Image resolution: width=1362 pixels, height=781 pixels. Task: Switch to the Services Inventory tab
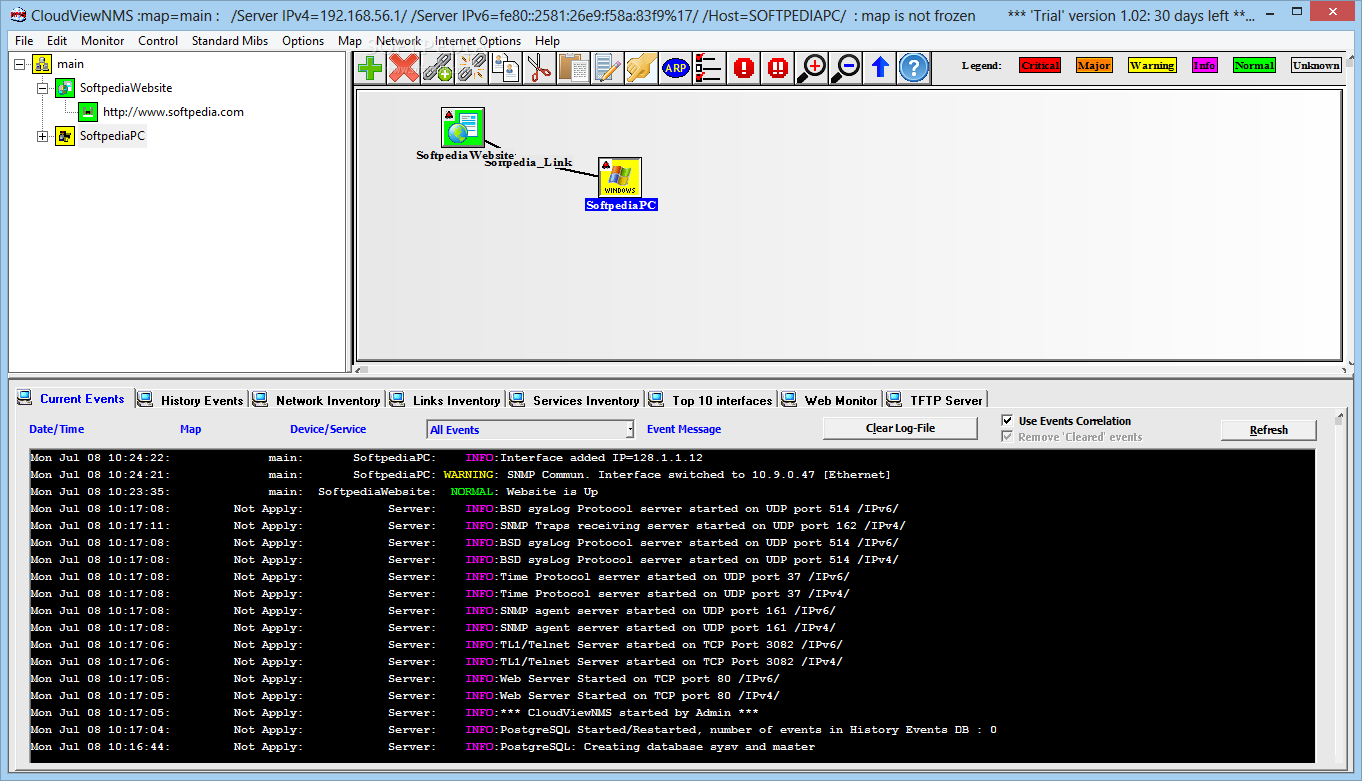(x=576, y=400)
